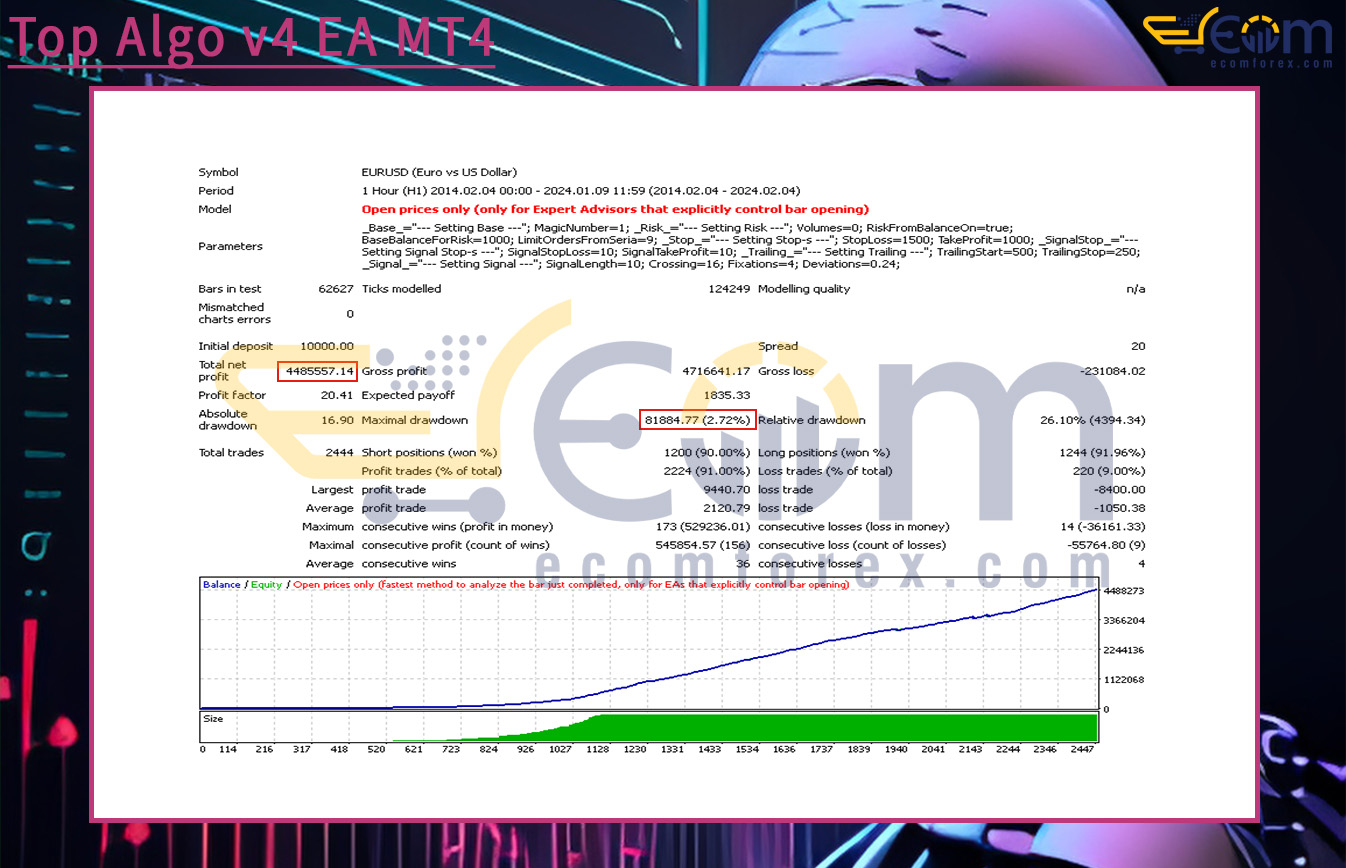The height and width of the screenshot is (868, 1346).
Task: Click the 'Symbol' row label
Action: click(218, 172)
